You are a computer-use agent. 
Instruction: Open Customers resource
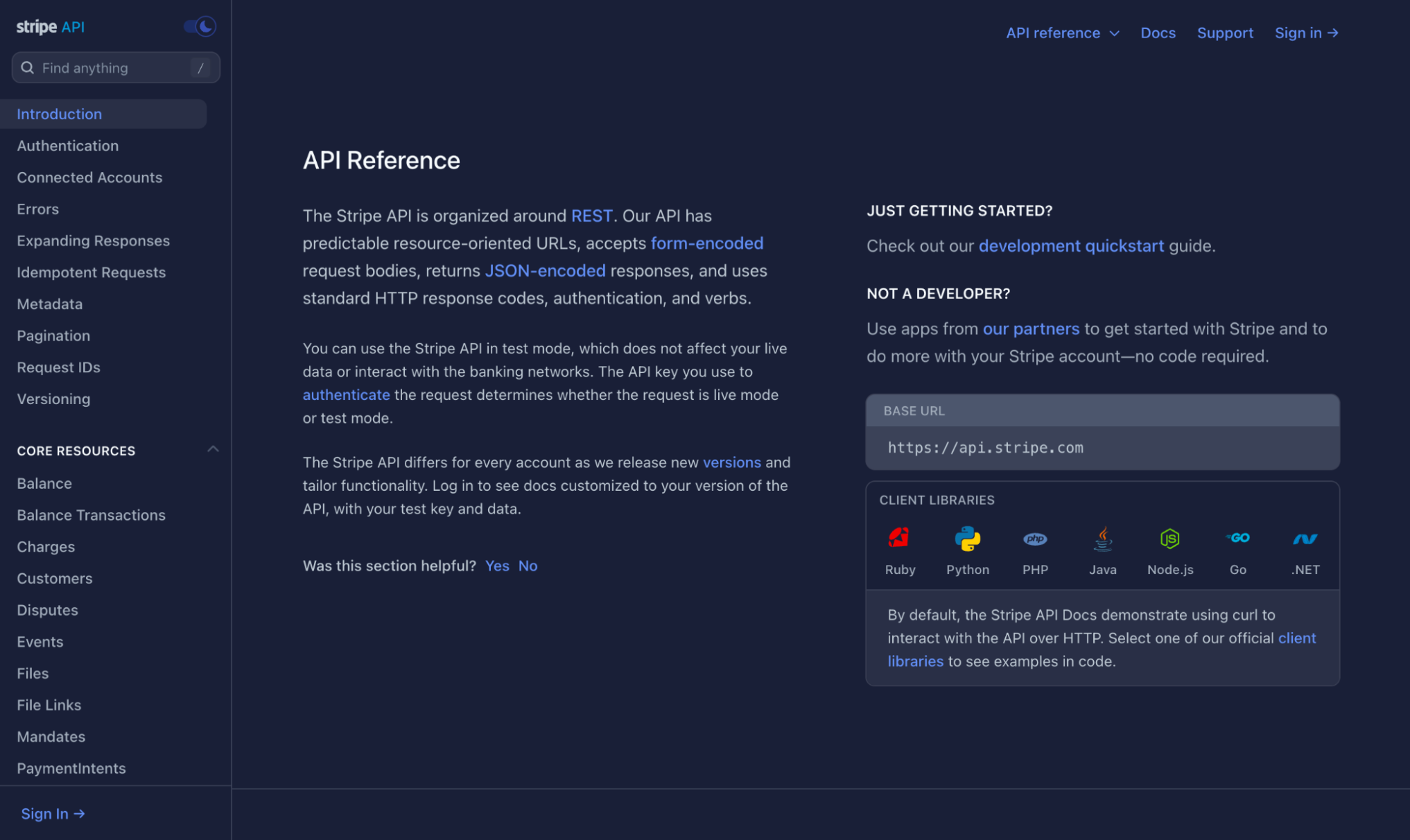click(54, 579)
